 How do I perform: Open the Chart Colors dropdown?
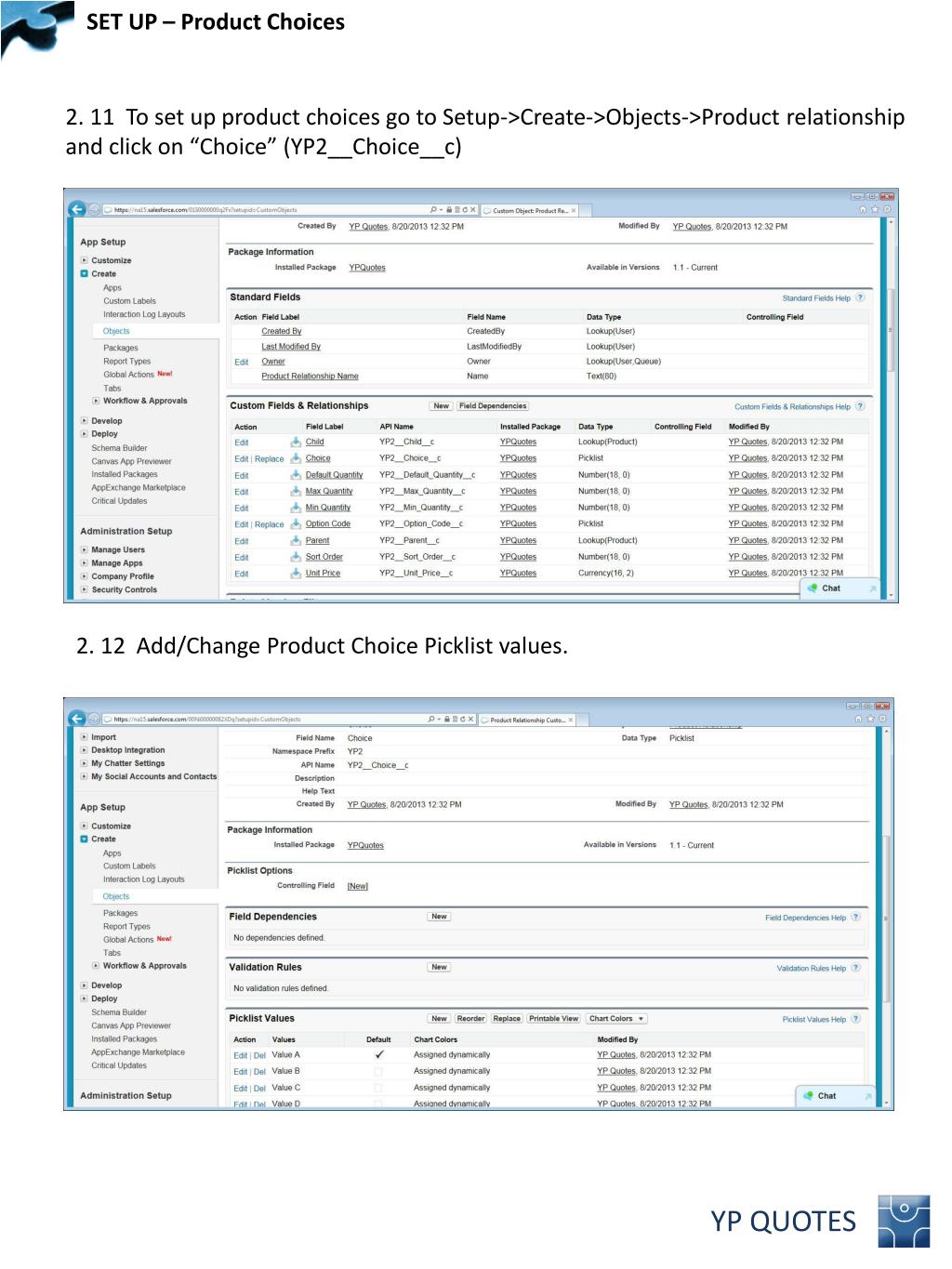tap(616, 1019)
